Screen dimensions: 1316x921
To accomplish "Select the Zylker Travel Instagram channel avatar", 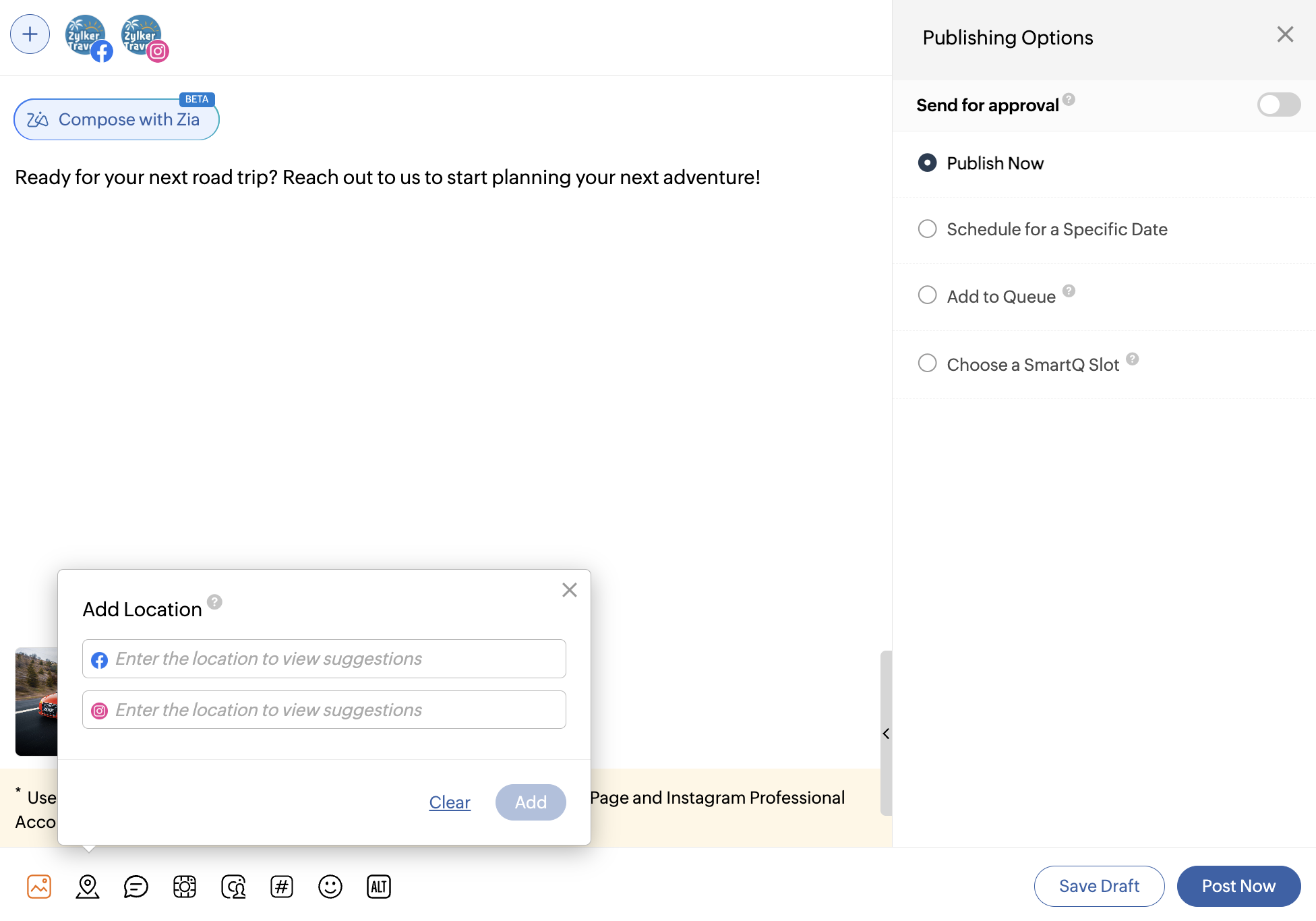I will pyautogui.click(x=142, y=36).
